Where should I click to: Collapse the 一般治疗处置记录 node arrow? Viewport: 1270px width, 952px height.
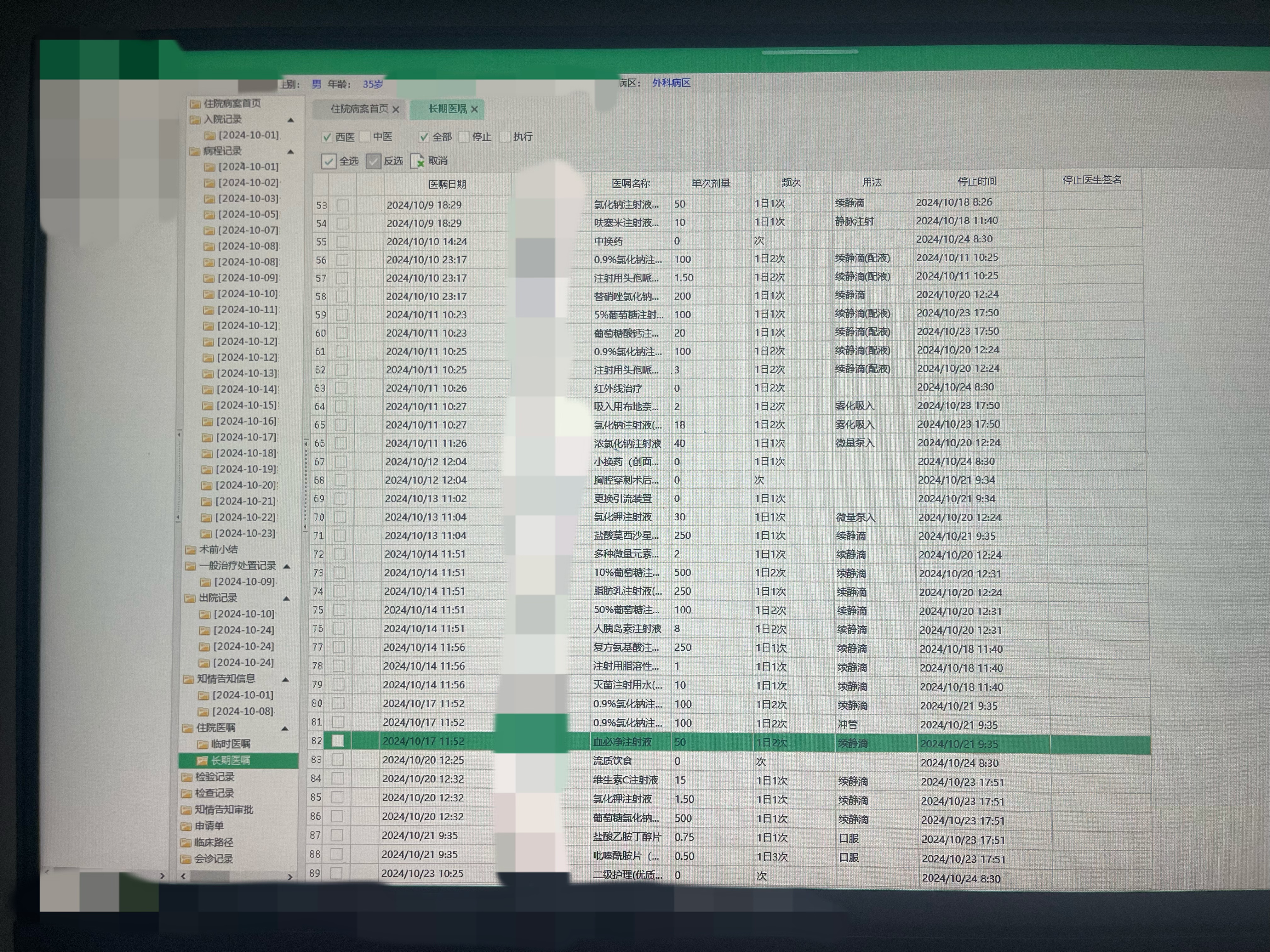pyautogui.click(x=287, y=566)
